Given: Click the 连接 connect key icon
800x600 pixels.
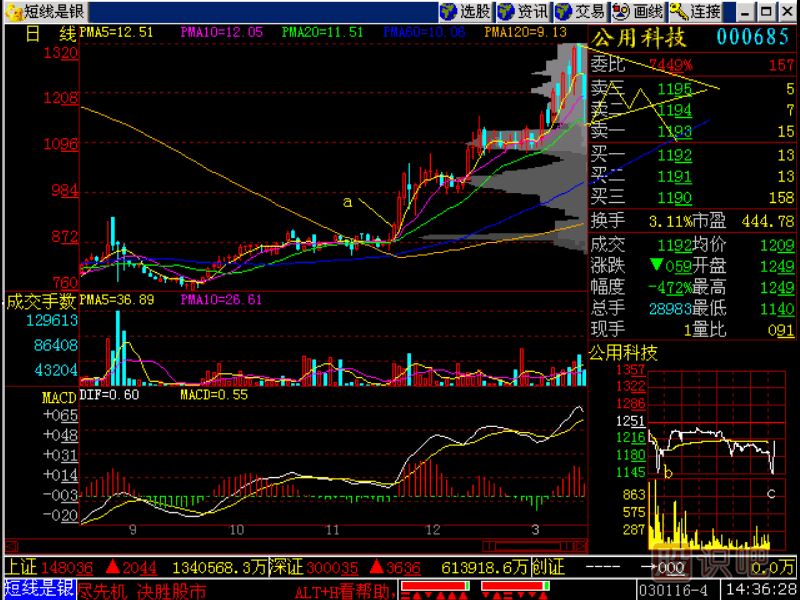Looking at the screenshot, I should 696,12.
